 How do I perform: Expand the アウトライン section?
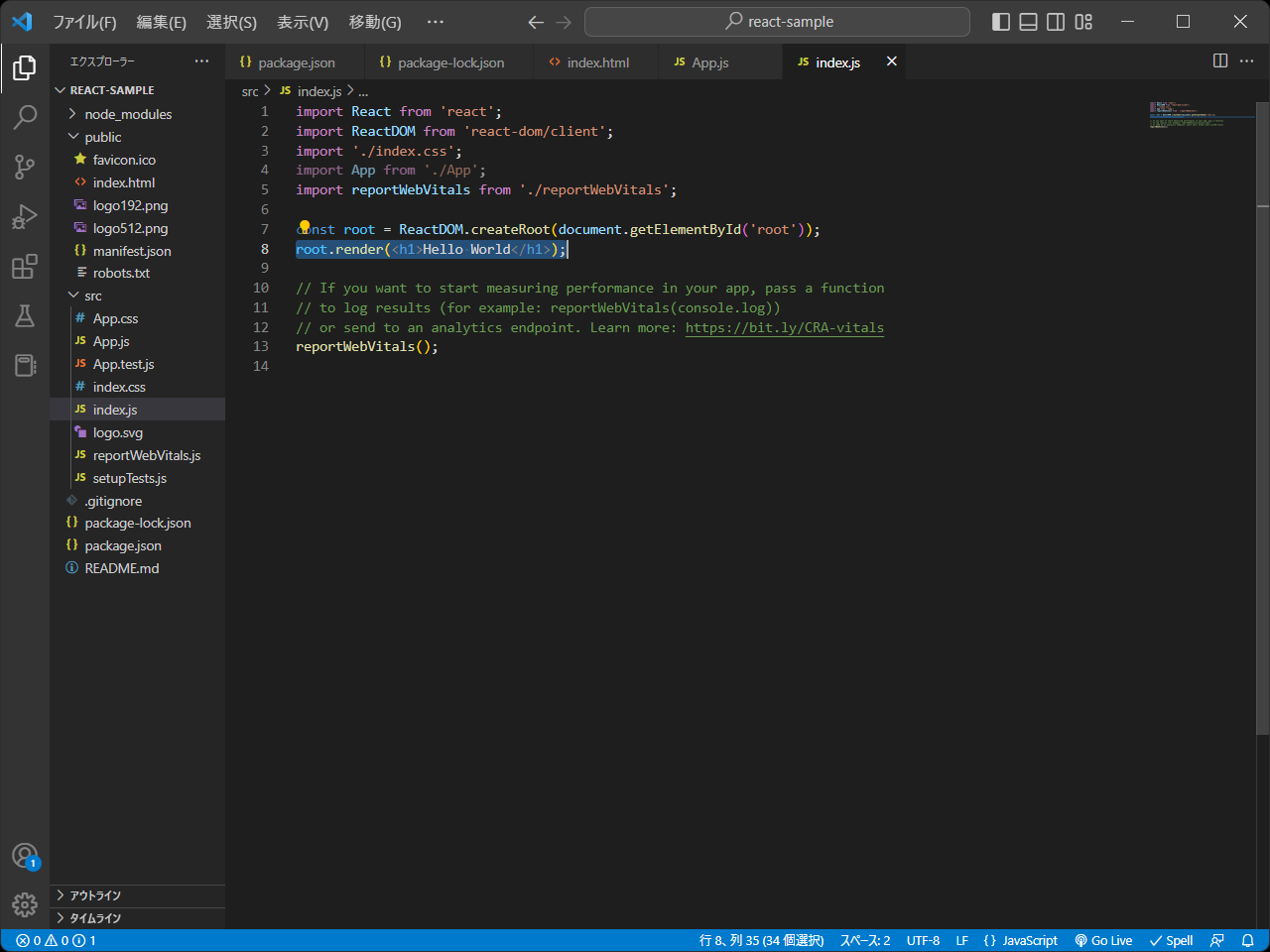[x=137, y=895]
